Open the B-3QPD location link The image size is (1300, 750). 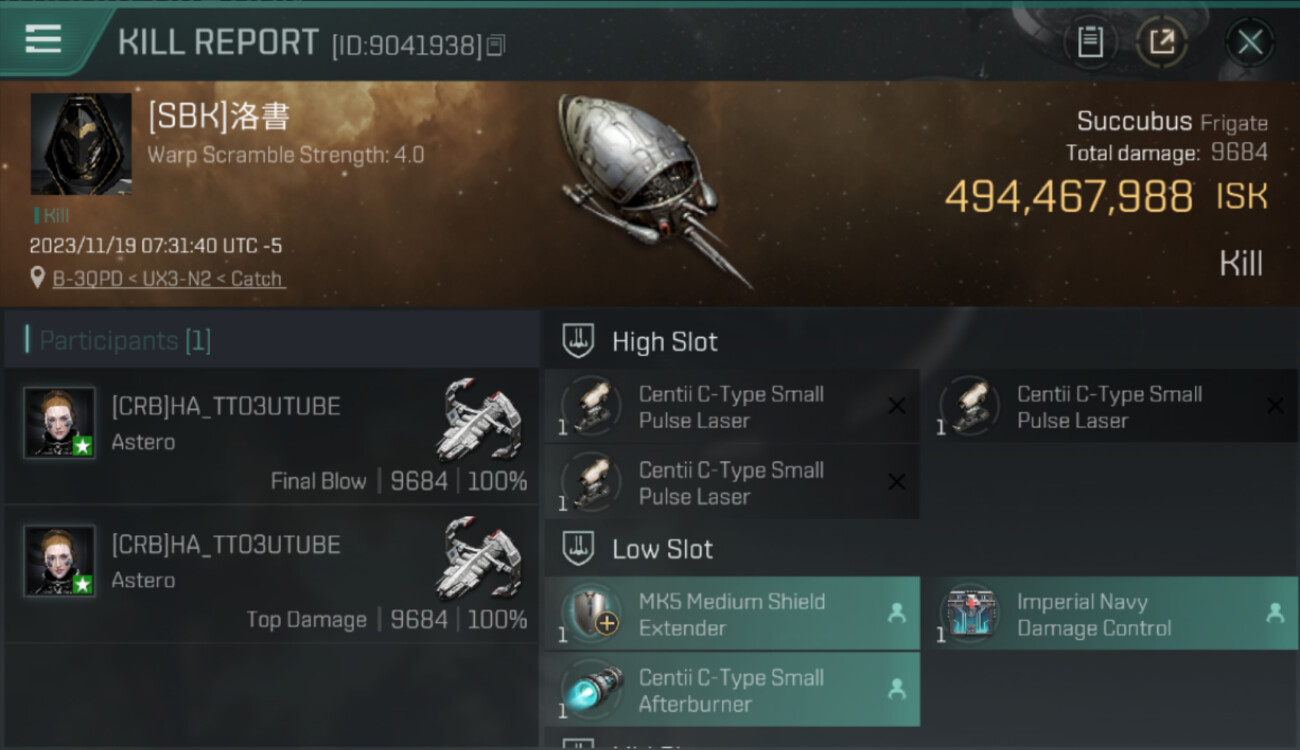click(x=169, y=279)
